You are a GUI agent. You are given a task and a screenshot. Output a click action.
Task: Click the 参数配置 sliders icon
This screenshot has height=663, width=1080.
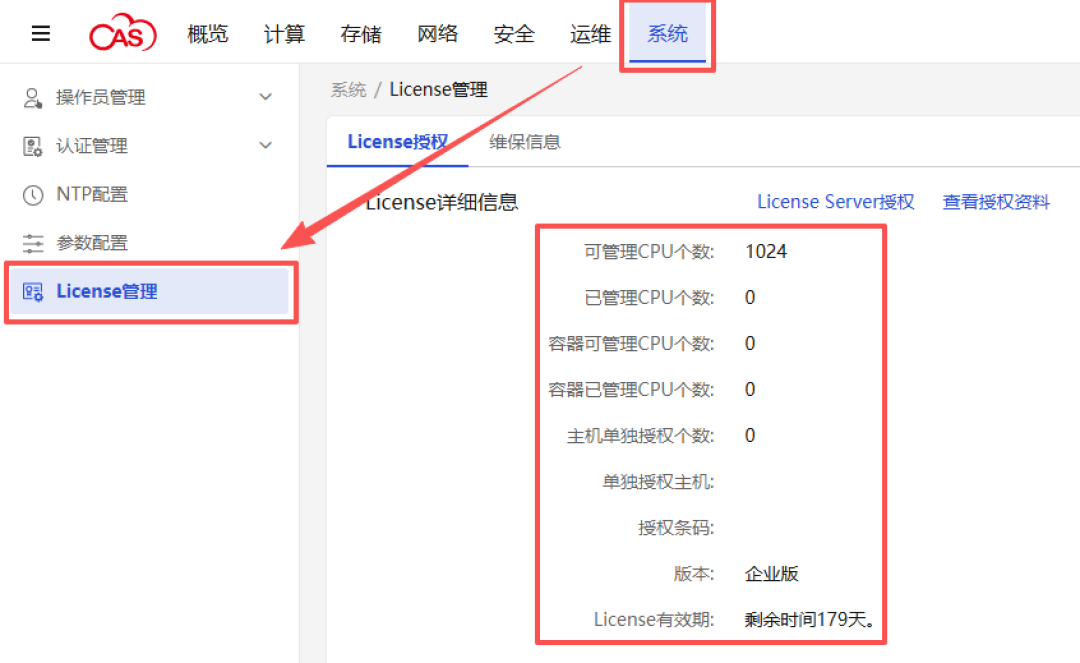click(32, 243)
